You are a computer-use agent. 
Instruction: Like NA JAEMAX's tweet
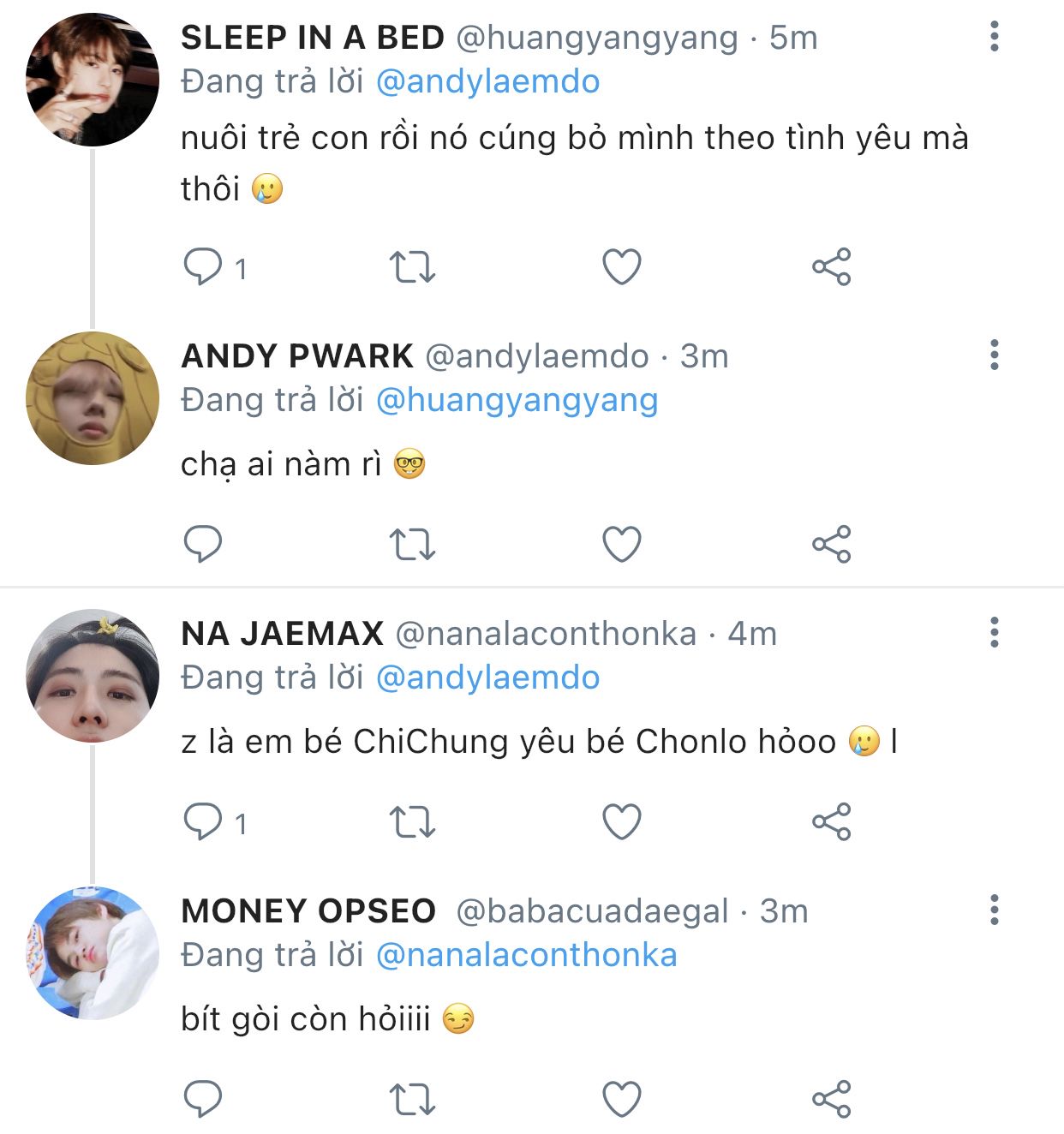[x=622, y=821]
